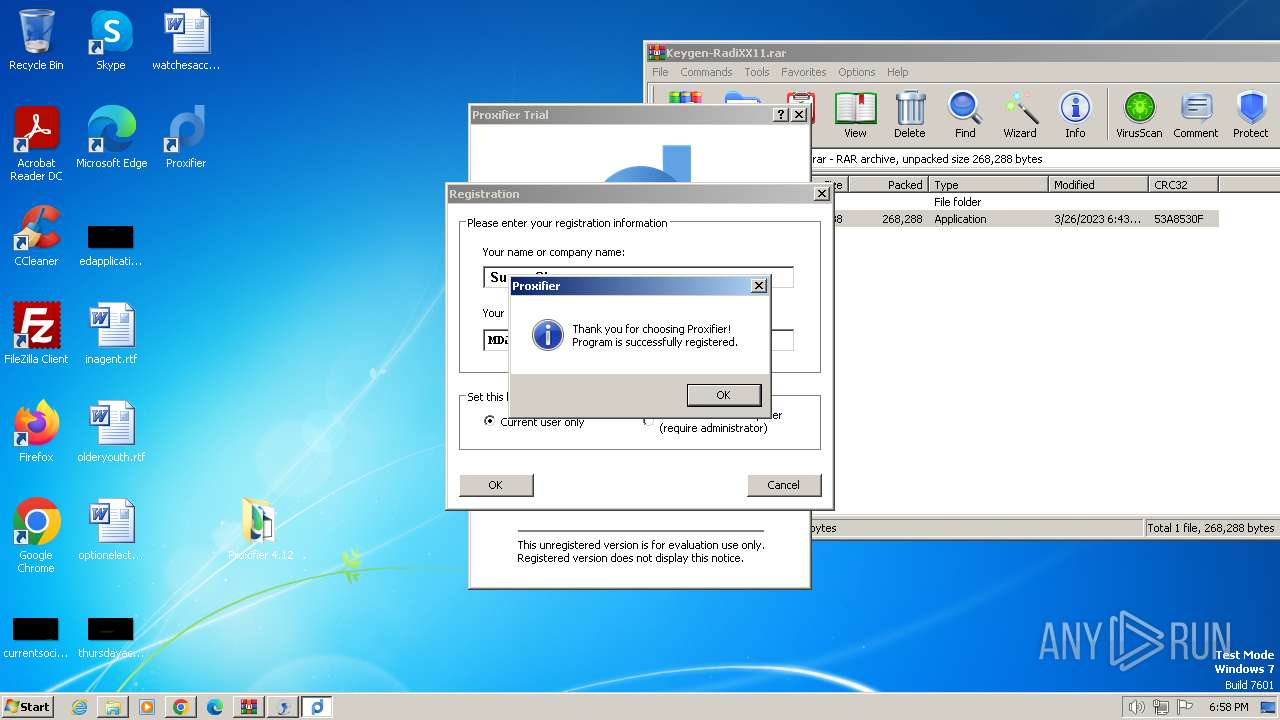Launch the Wizard in WinRAR toolbar
The height and width of the screenshot is (720, 1280).
pyautogui.click(x=1020, y=115)
